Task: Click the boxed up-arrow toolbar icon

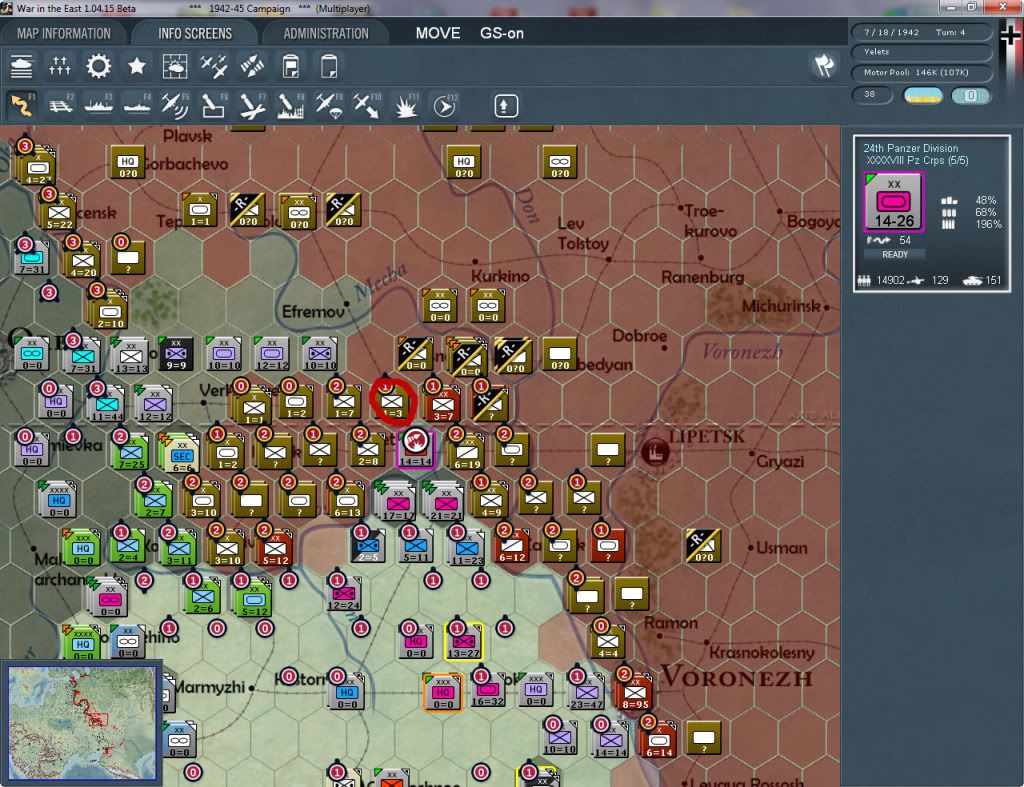Action: click(505, 106)
